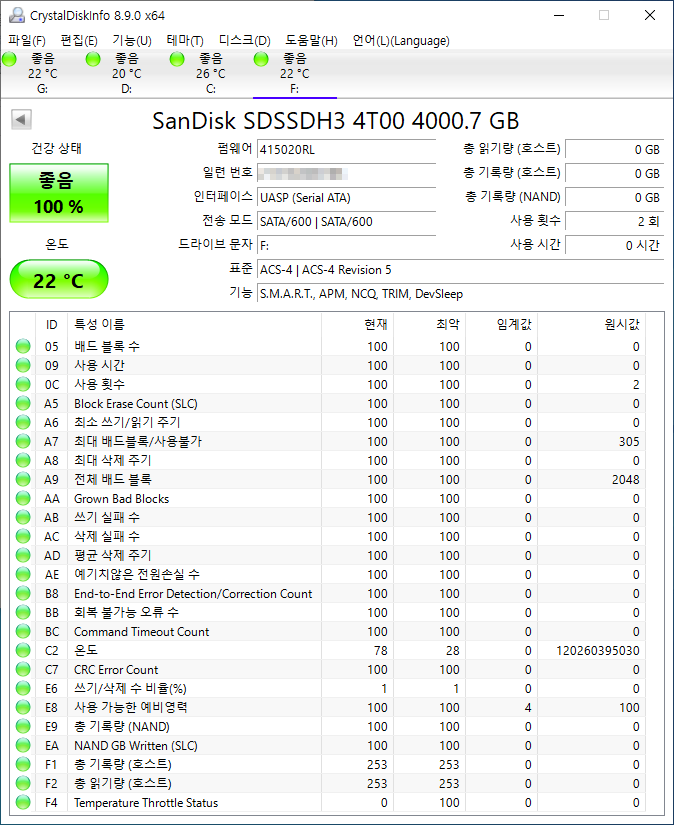Click status icon of row E6
This screenshot has width=674, height=825.
(23, 688)
